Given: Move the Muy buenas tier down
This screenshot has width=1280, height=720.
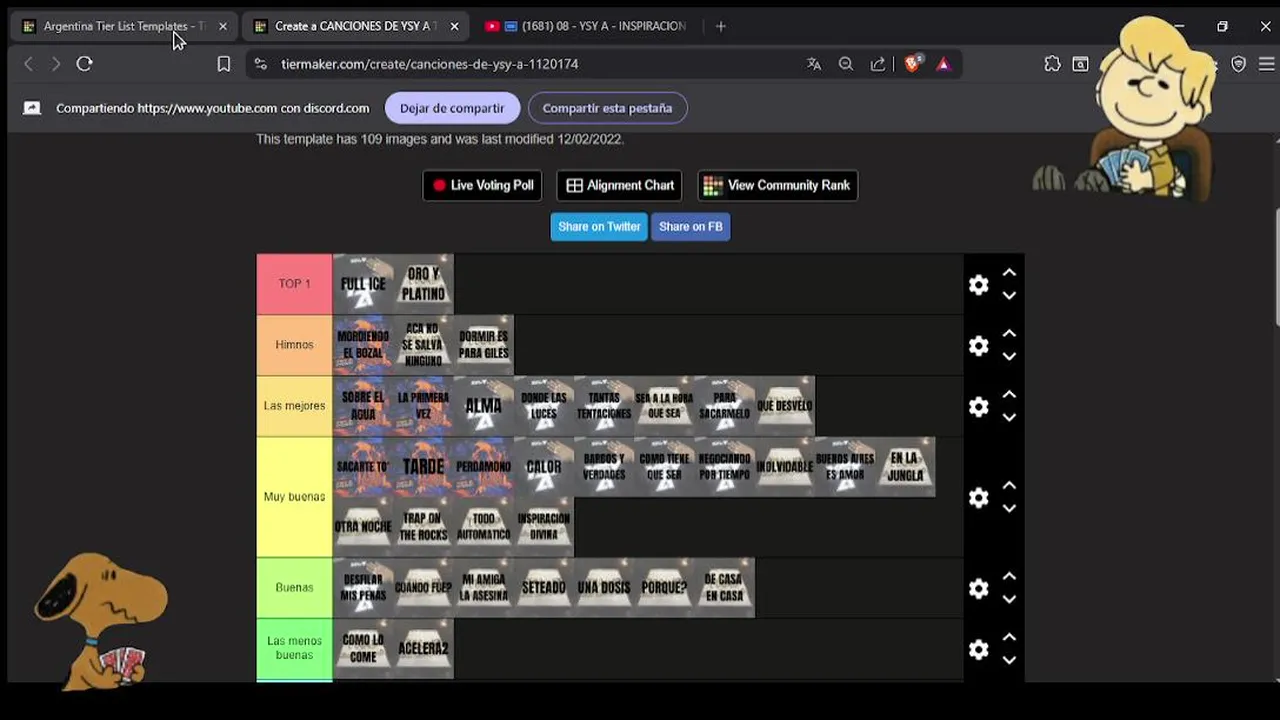Looking at the screenshot, I should tap(1009, 509).
